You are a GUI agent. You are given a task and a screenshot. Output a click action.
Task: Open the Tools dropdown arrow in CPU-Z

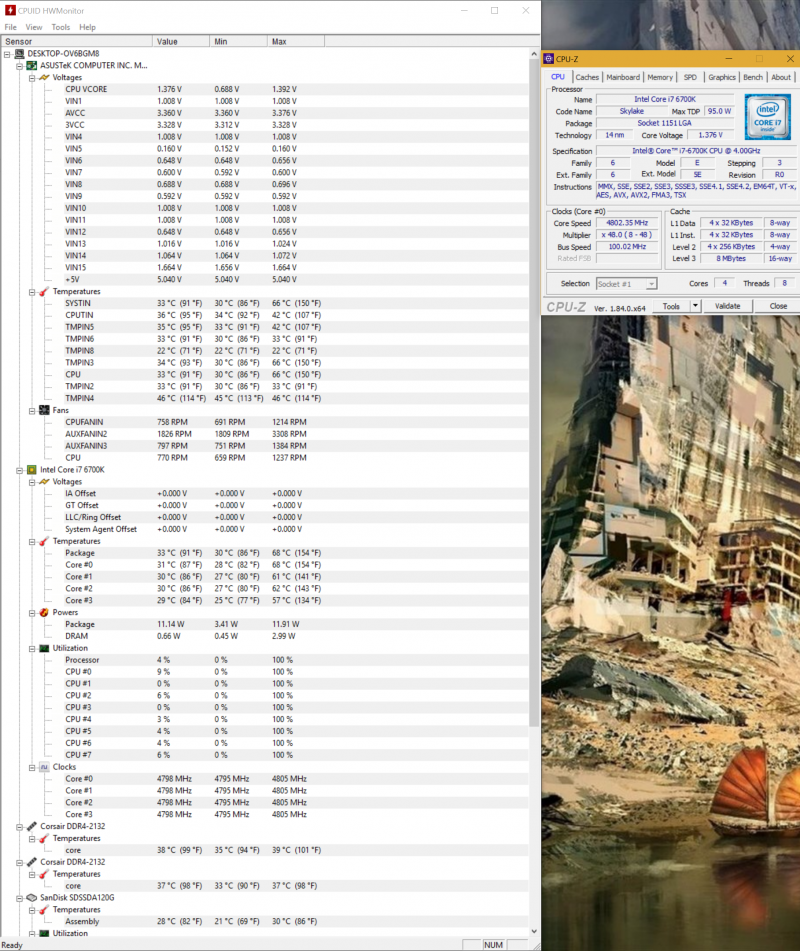pyautogui.click(x=696, y=306)
